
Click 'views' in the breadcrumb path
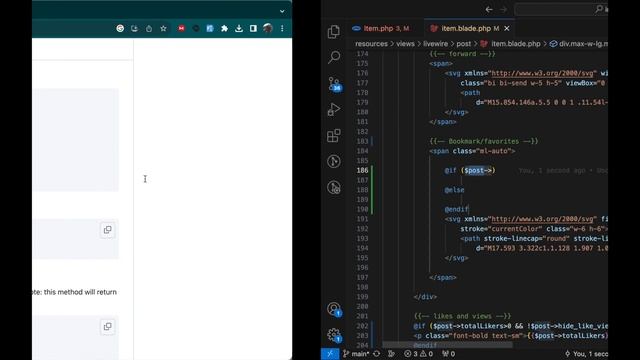click(405, 44)
